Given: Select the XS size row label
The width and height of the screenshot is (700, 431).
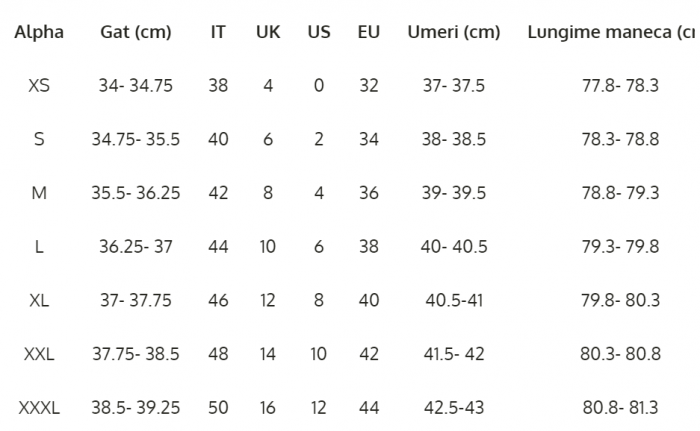Looking at the screenshot, I should coord(39,86).
